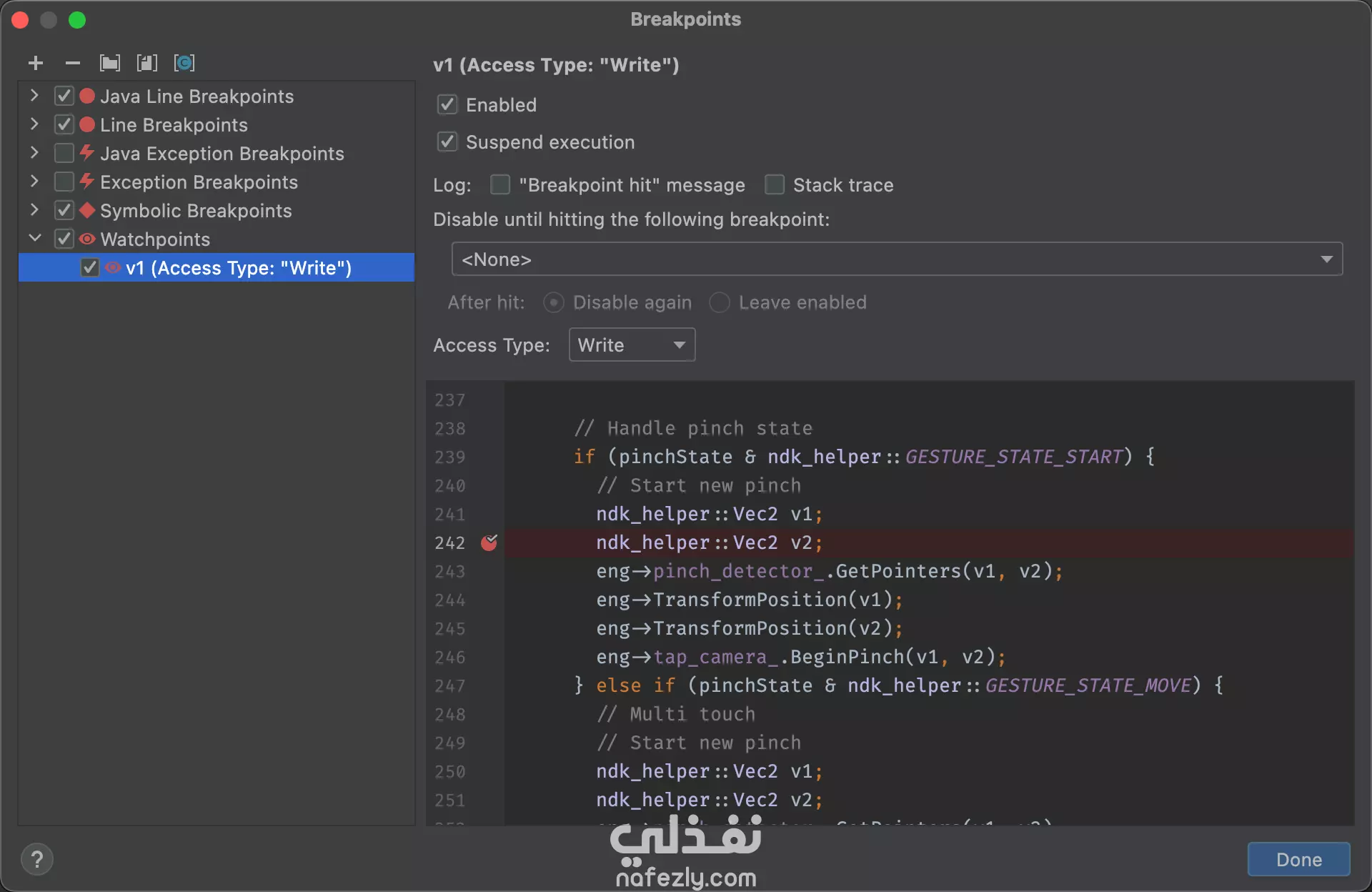
Task: Click the lightning icon of Exception Breakpoints
Action: tap(87, 182)
